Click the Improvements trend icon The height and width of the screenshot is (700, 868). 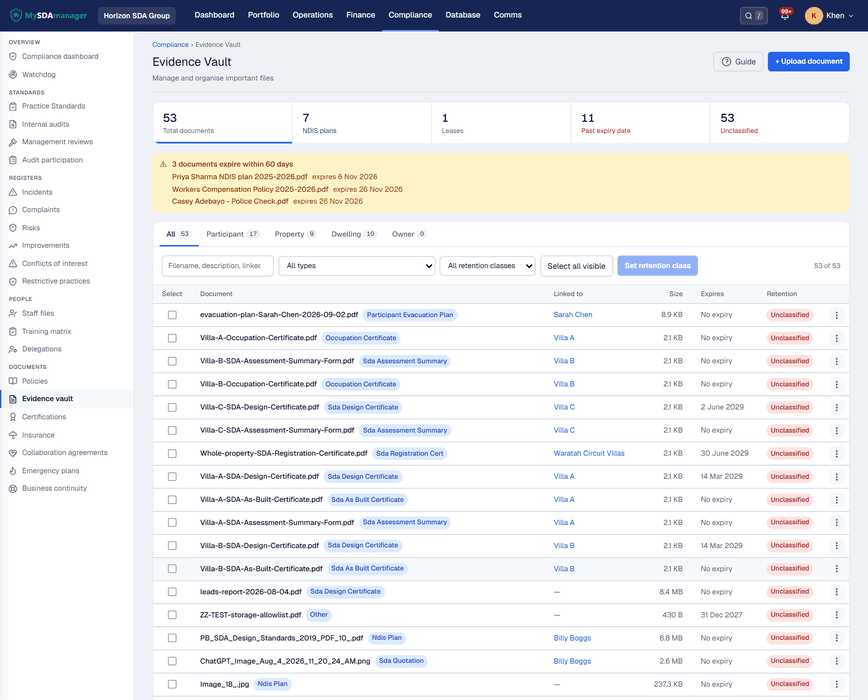coord(13,246)
